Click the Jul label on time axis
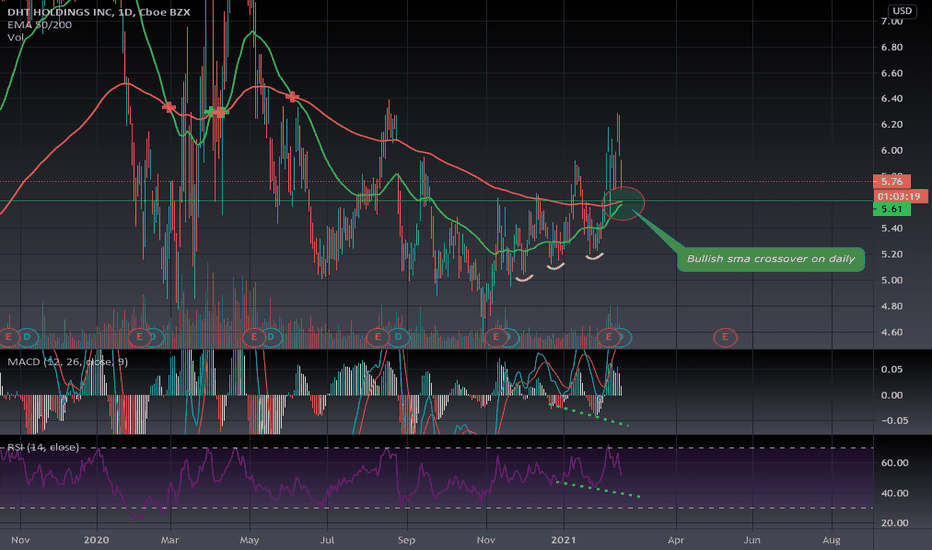The image size is (932, 550). pos(327,540)
